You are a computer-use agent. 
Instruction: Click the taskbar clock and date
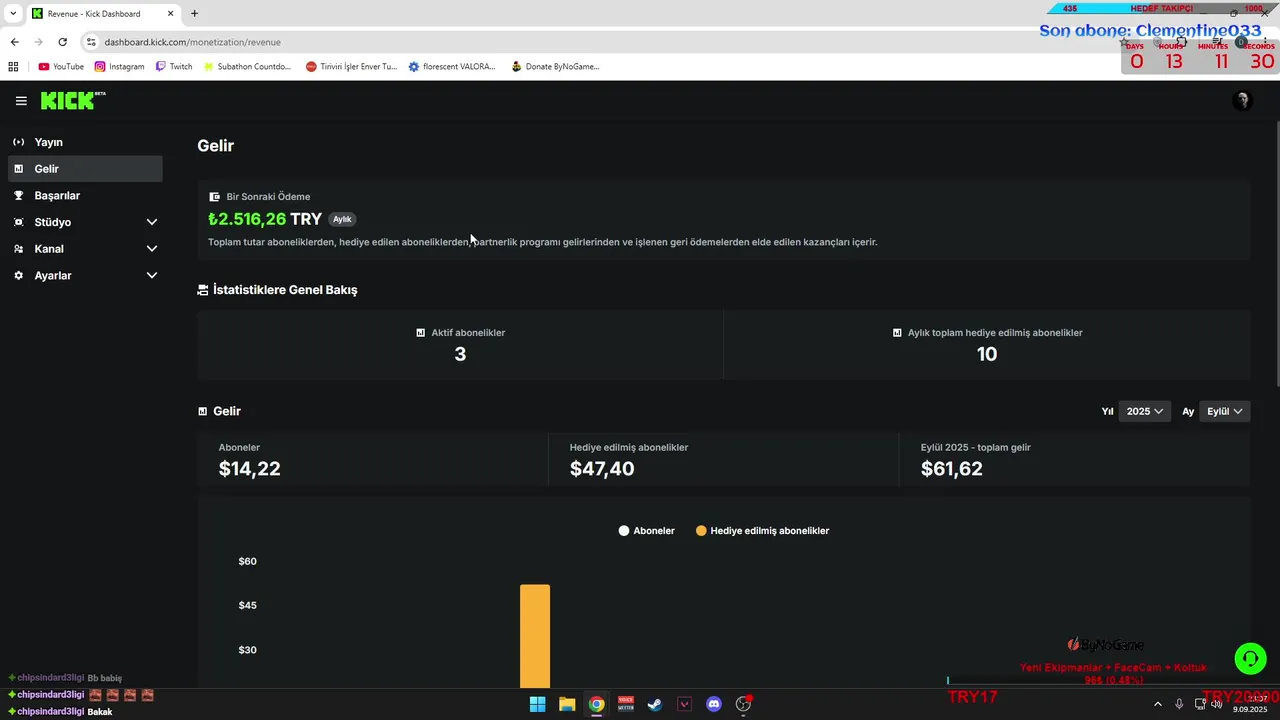point(1250,704)
